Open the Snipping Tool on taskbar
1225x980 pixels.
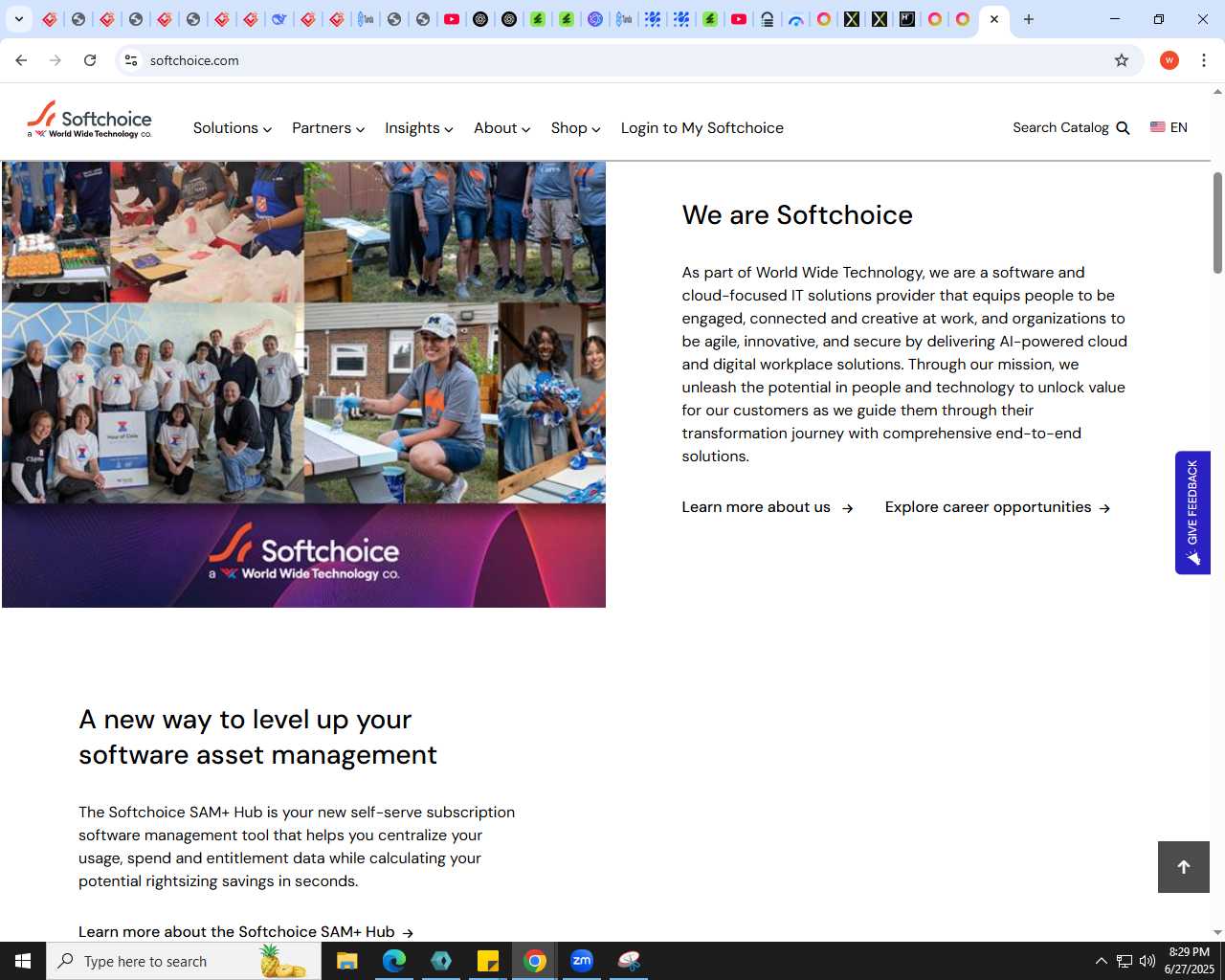629,961
